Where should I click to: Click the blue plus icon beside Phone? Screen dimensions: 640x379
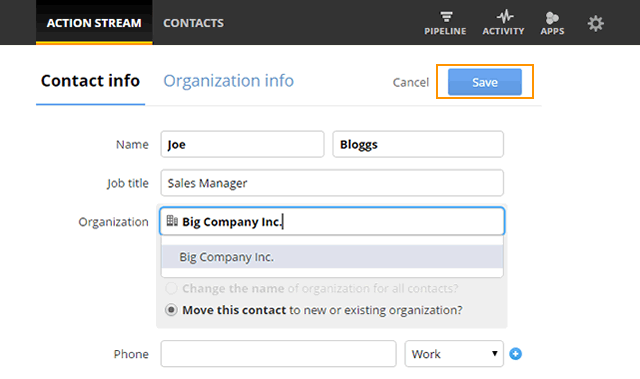[x=516, y=354]
